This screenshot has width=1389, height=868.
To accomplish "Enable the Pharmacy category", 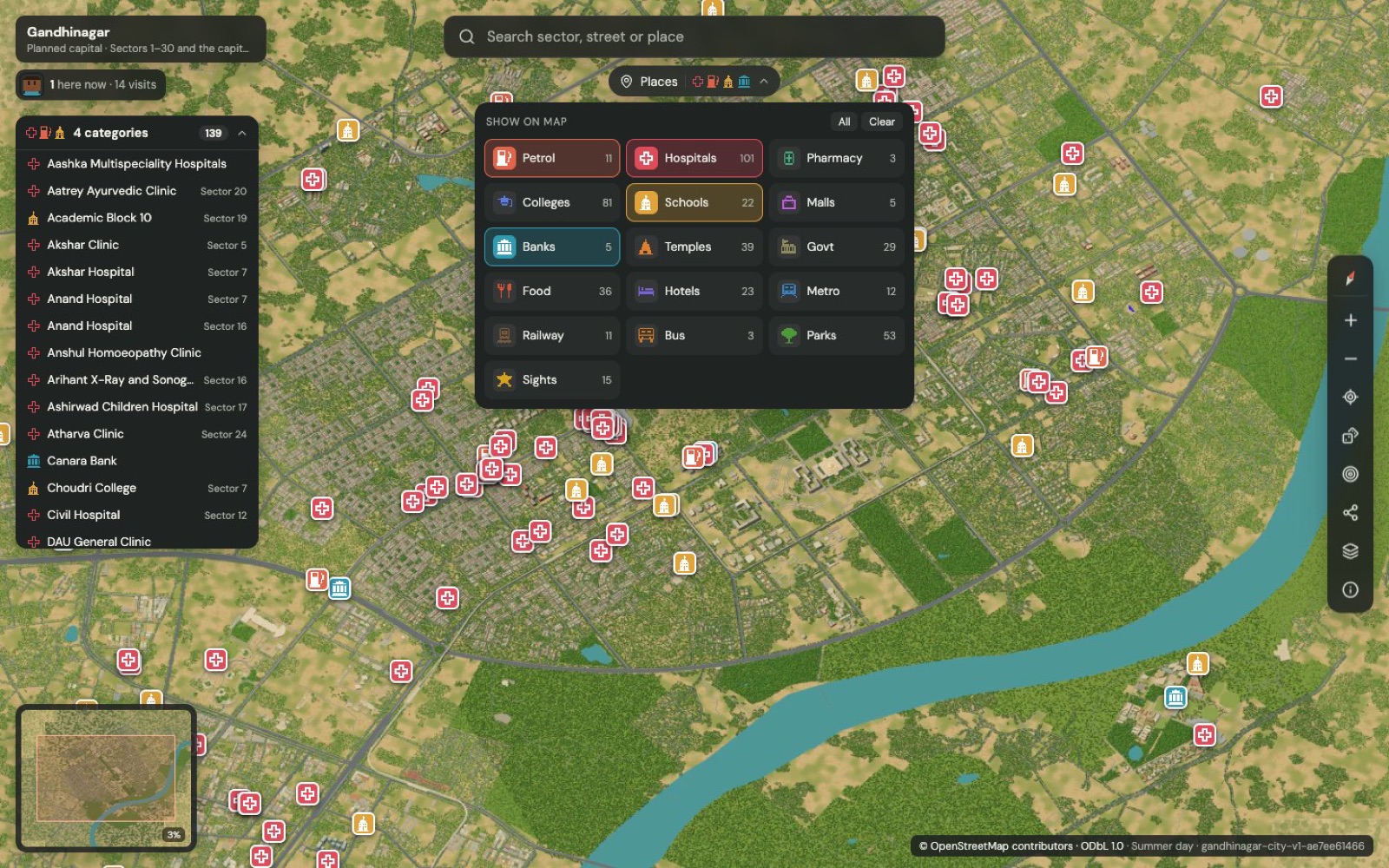I will coord(837,158).
